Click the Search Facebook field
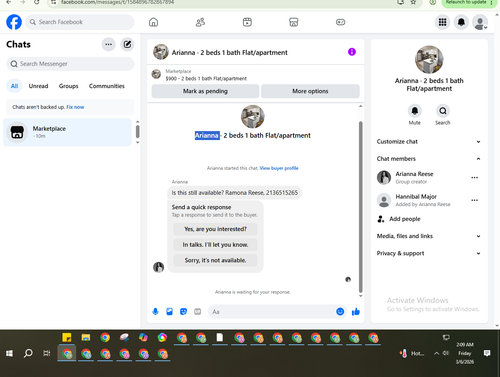Image resolution: width=500 pixels, height=377 pixels. point(80,22)
